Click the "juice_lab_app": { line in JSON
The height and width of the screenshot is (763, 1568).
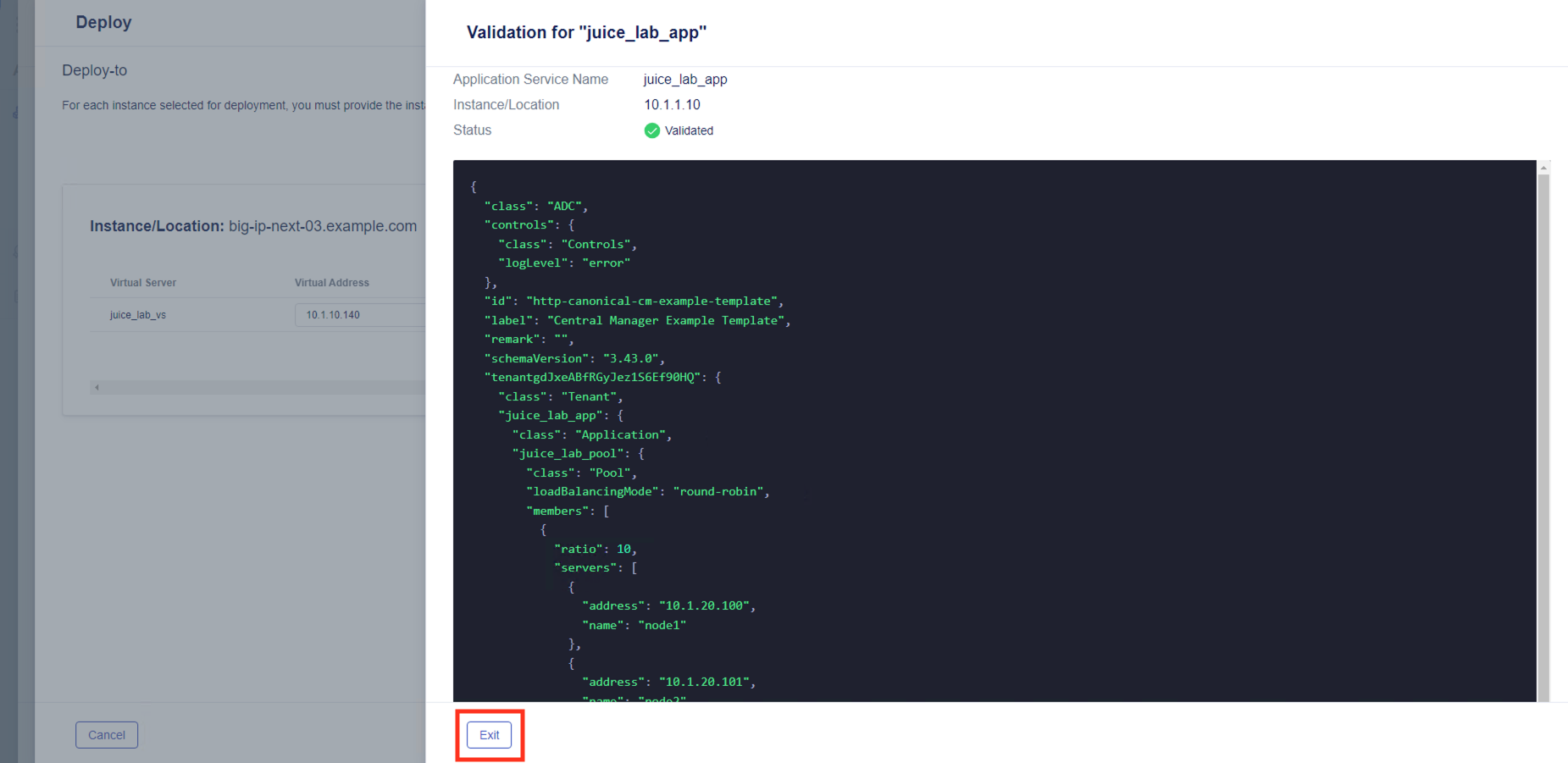click(x=561, y=416)
